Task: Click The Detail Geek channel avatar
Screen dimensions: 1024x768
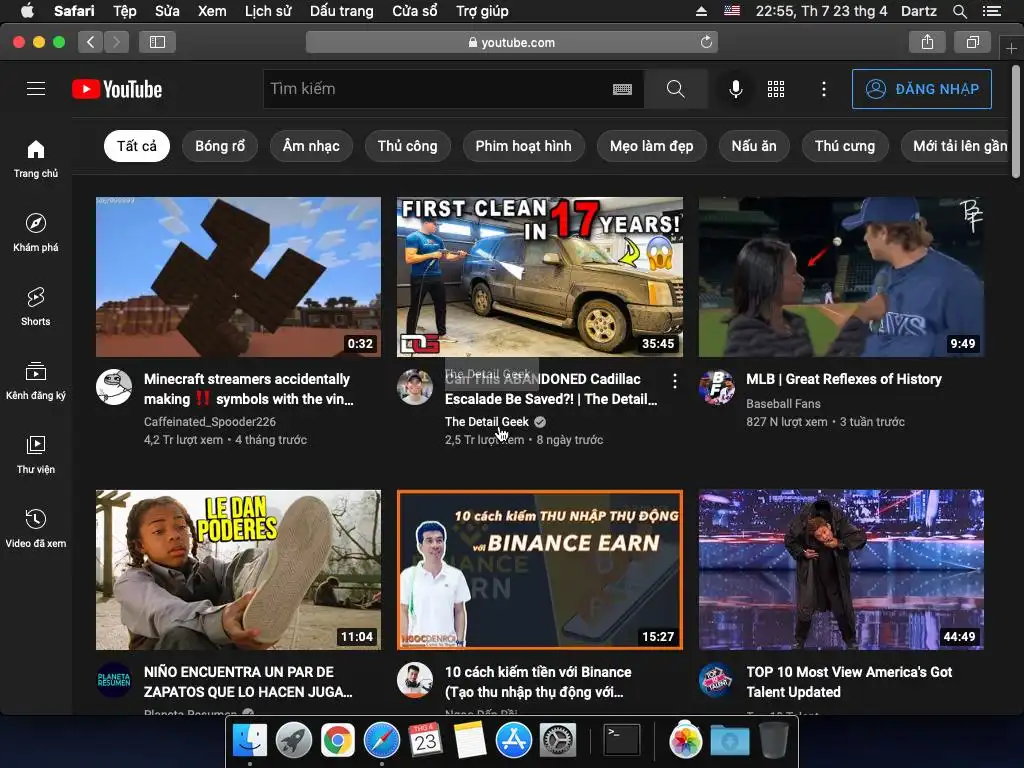Action: point(415,387)
